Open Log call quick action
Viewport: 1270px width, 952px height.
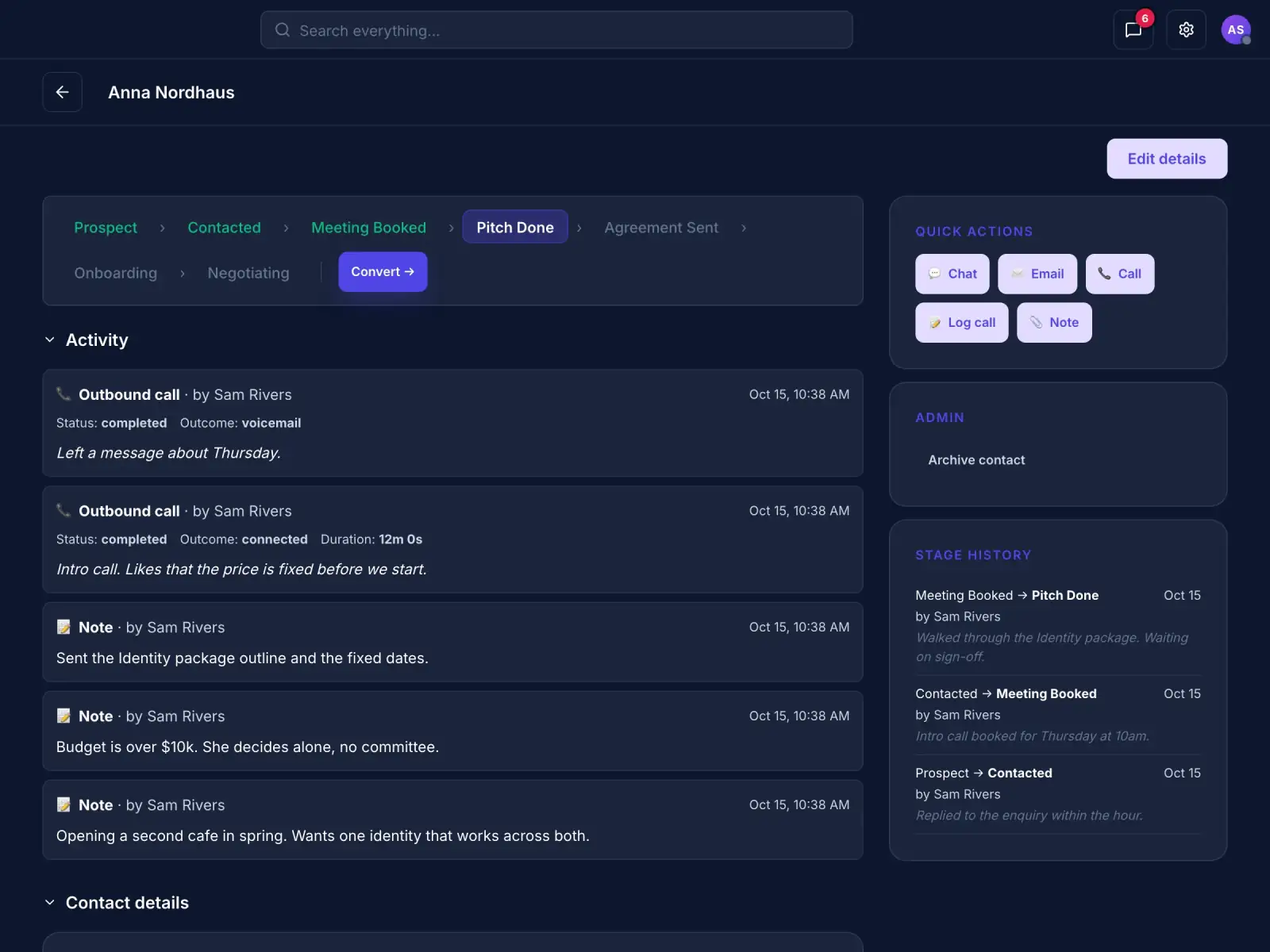(x=962, y=323)
